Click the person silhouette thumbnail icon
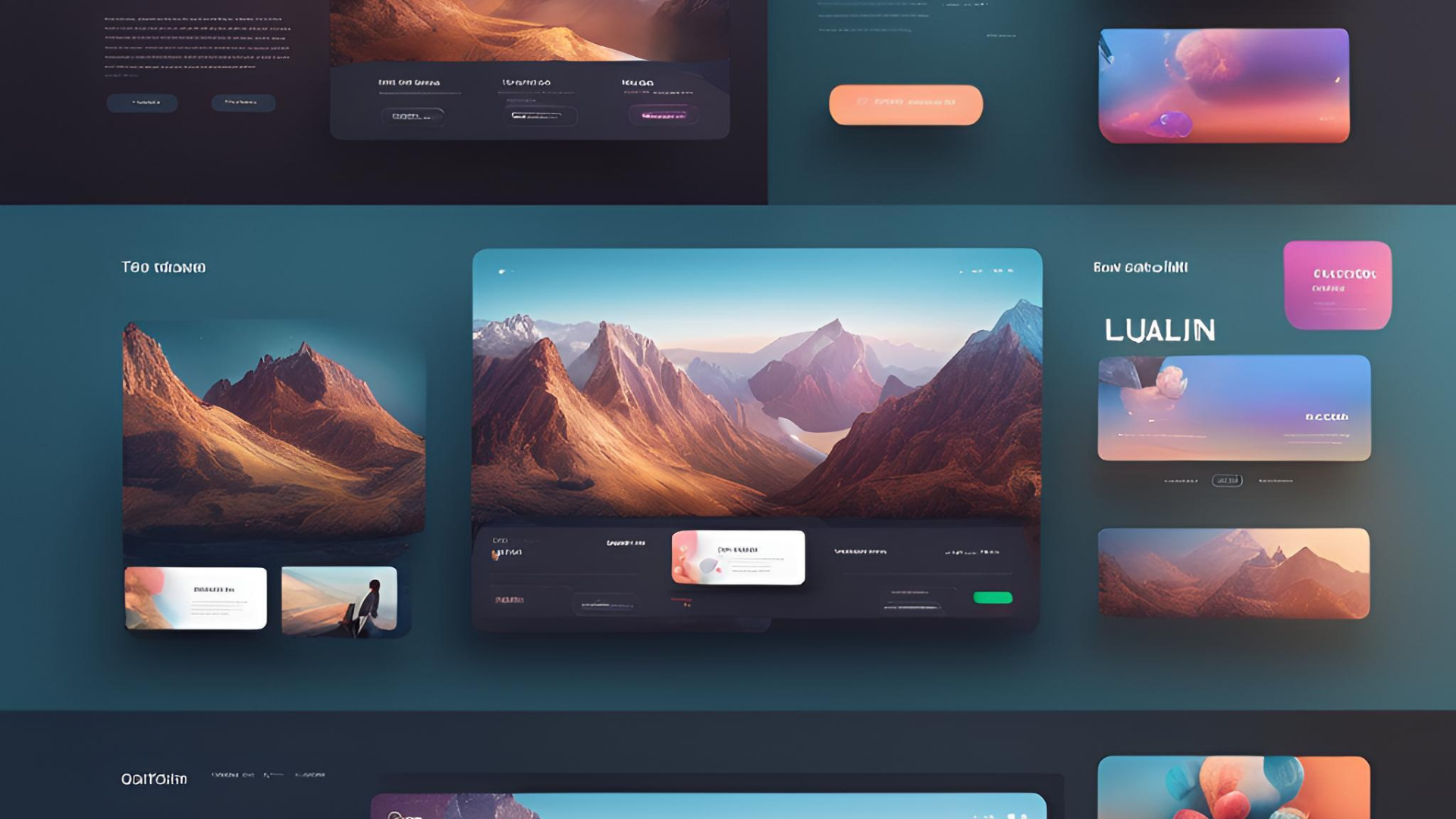Image resolution: width=1456 pixels, height=819 pixels. tap(341, 597)
